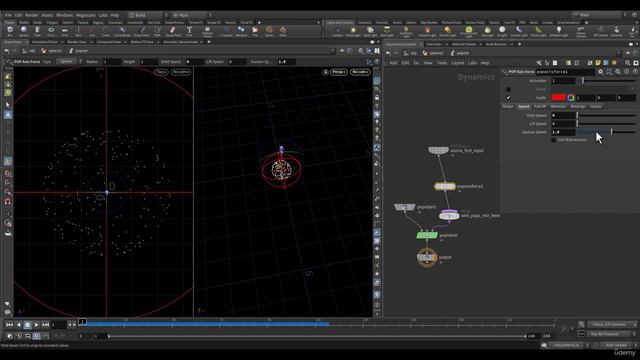The width and height of the screenshot is (640, 360).
Task: Add a Caustic Light from the shelf
Action: pos(519,31)
